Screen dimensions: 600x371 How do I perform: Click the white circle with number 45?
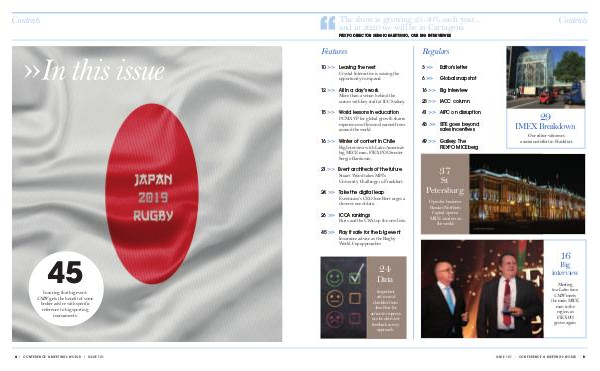pyautogui.click(x=66, y=289)
